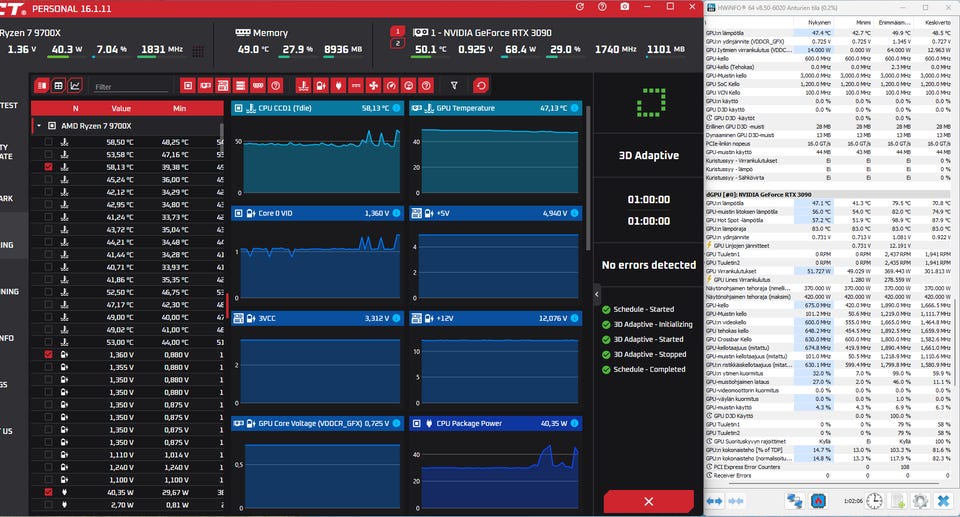Click the Filter text field
This screenshot has height=517, width=960.
point(130,86)
